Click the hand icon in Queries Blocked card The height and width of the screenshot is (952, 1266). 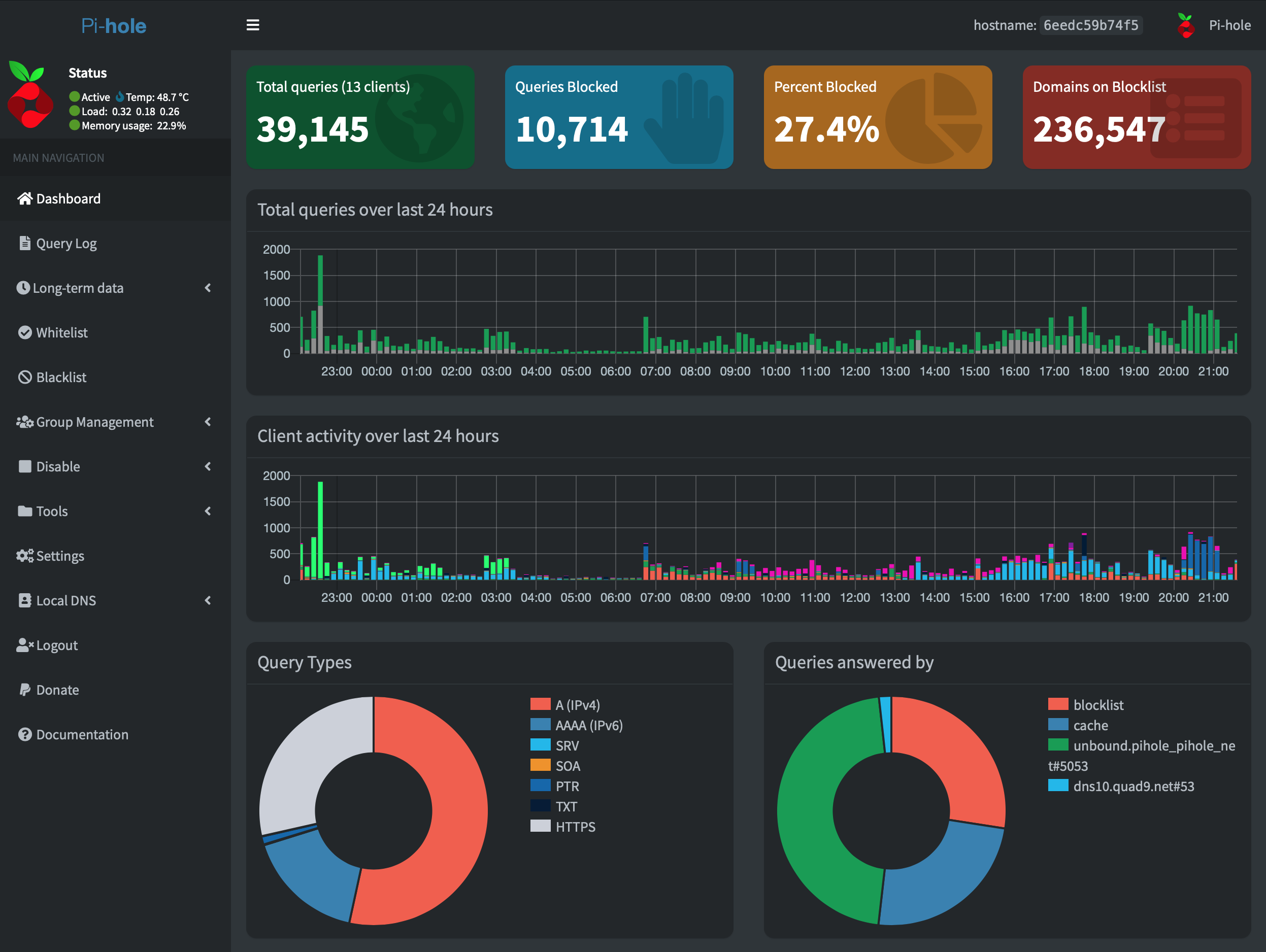[684, 118]
